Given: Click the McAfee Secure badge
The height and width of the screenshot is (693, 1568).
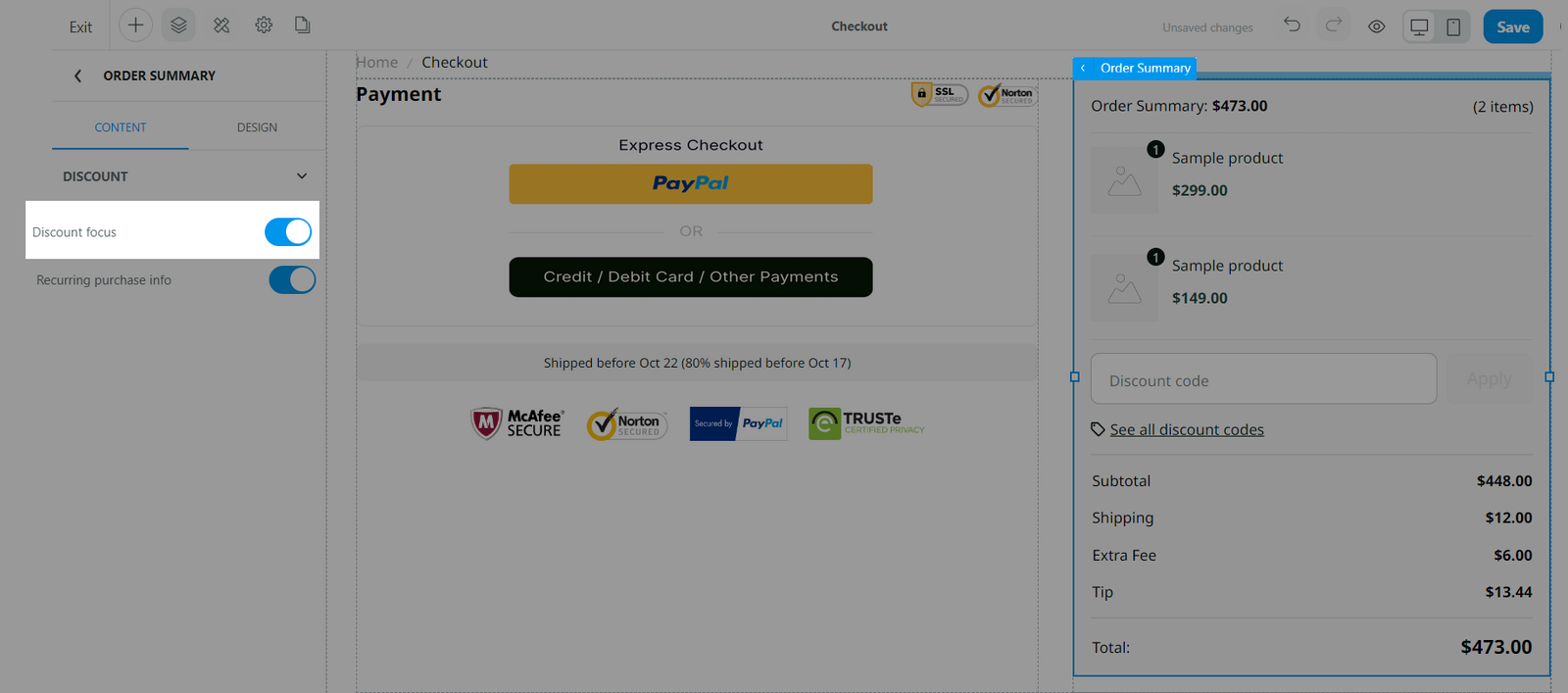Looking at the screenshot, I should (516, 423).
